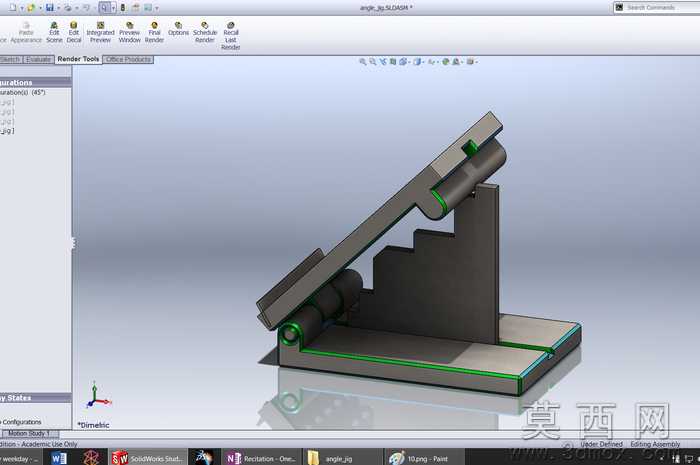Click the Display Style icon
This screenshot has height=465, width=700.
(x=417, y=62)
